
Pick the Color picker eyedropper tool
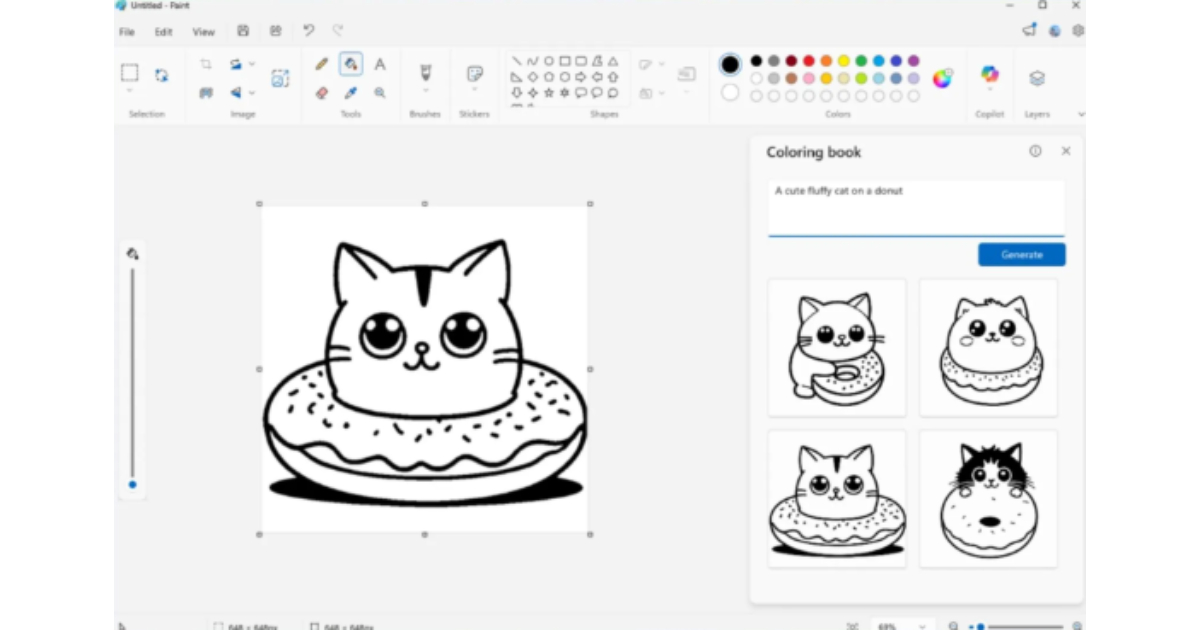click(351, 93)
